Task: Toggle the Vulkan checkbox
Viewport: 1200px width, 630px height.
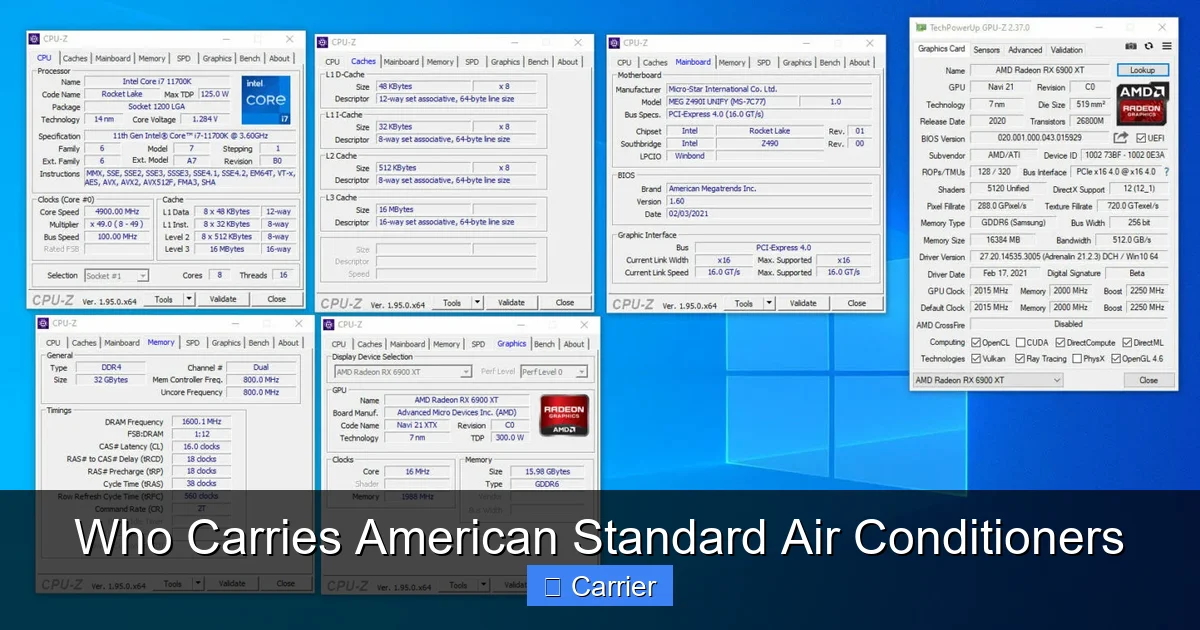Action: tap(974, 358)
